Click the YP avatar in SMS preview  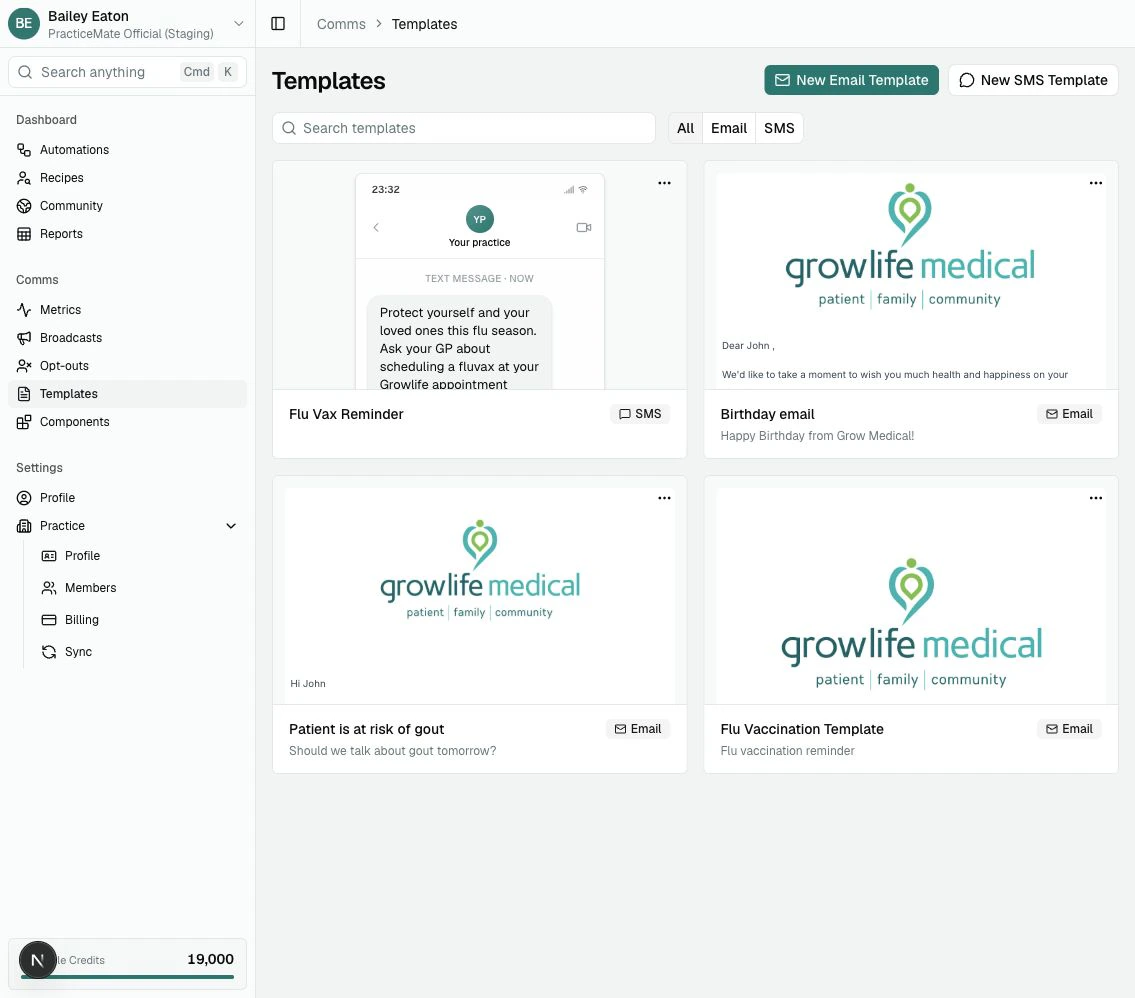tap(479, 219)
